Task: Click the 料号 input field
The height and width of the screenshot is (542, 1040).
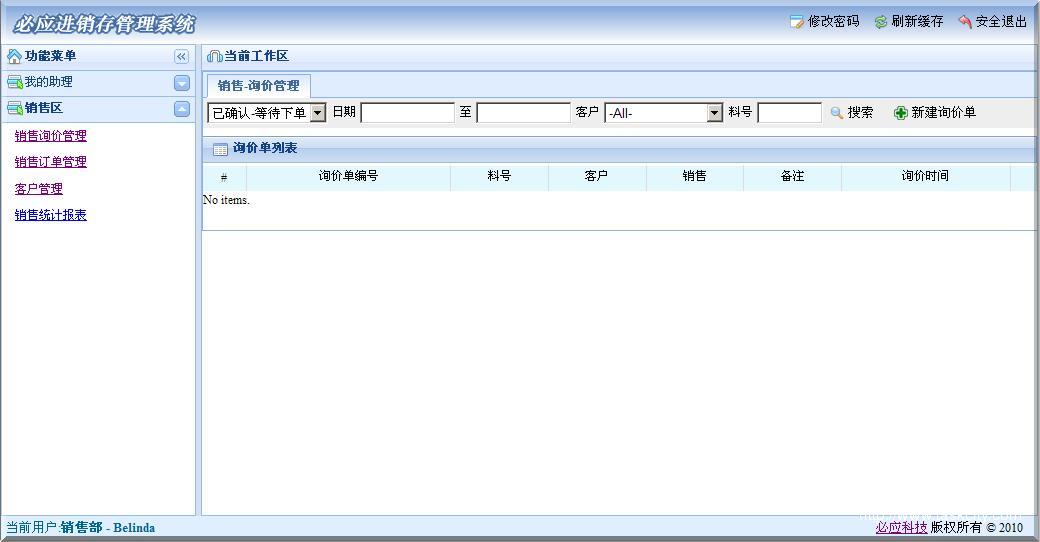Action: [x=789, y=113]
